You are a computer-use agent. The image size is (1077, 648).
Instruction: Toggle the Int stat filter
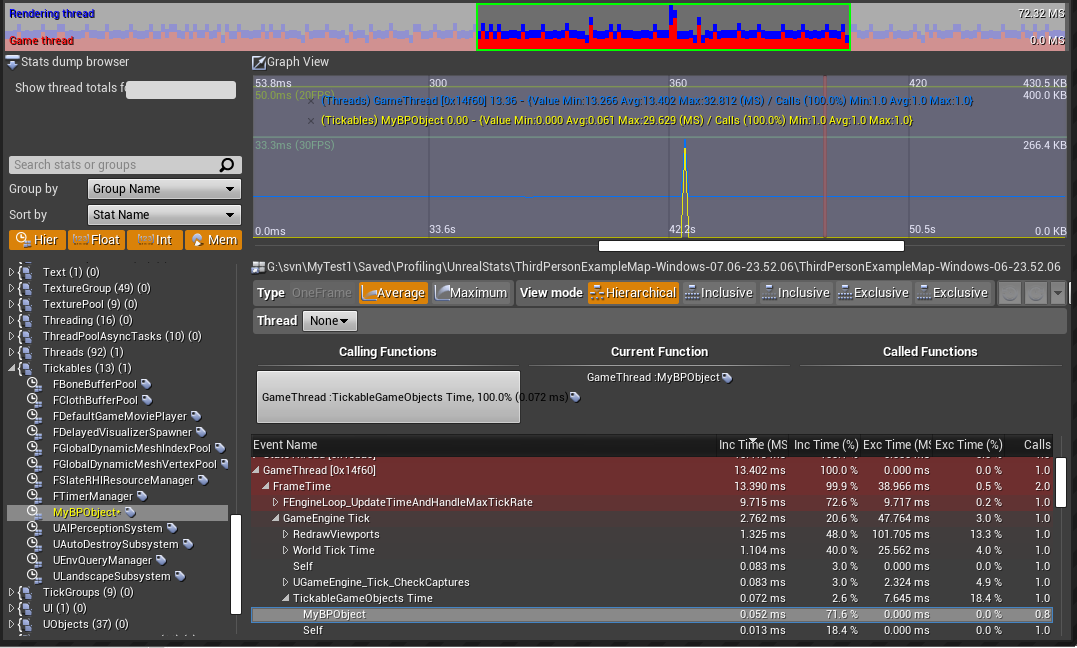(155, 240)
